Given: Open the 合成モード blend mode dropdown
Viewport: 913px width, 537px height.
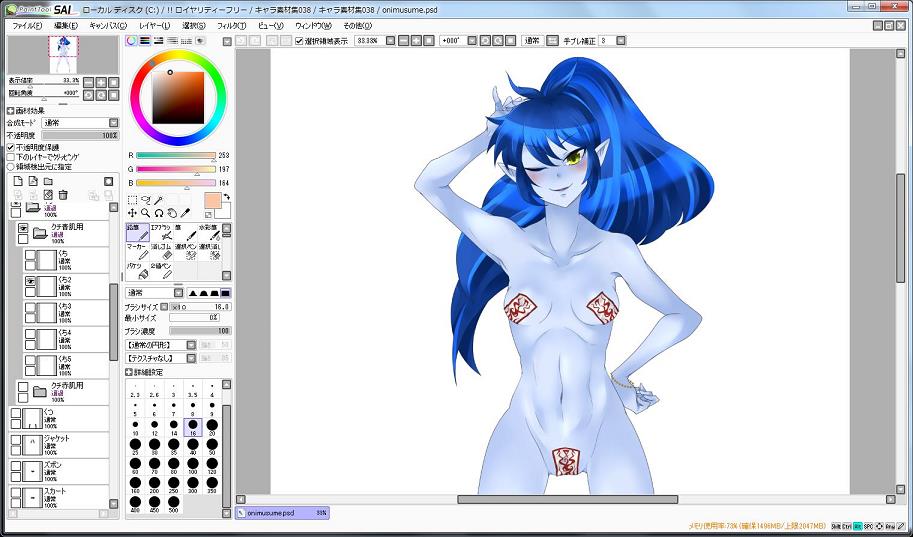Looking at the screenshot, I should click(x=78, y=123).
